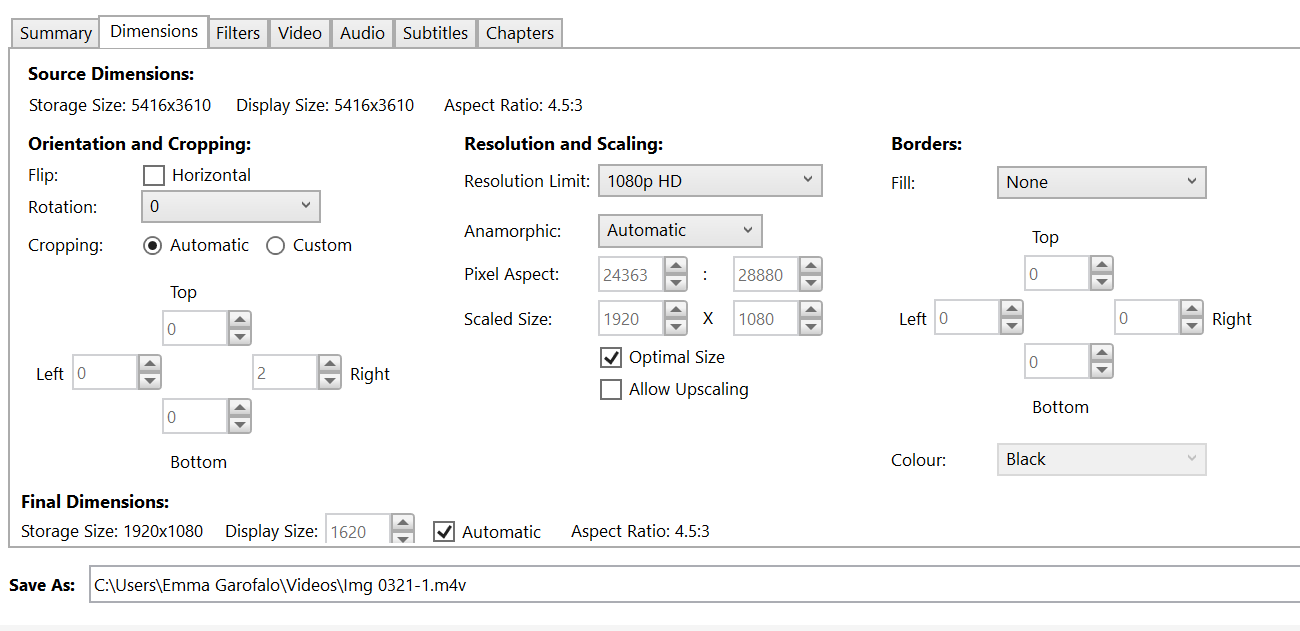Image resolution: width=1300 pixels, height=631 pixels.
Task: Expand the Resolution Limit dropdown
Action: tap(710, 182)
